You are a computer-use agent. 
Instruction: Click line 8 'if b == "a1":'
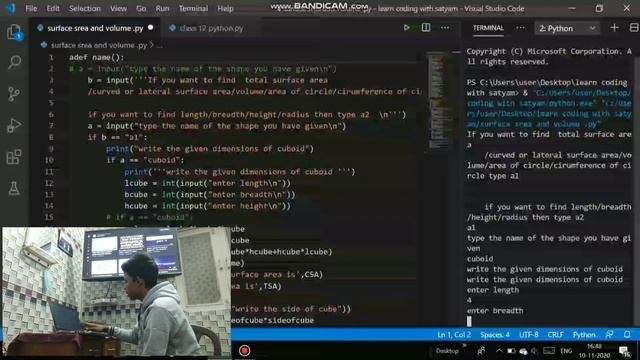tap(117, 138)
